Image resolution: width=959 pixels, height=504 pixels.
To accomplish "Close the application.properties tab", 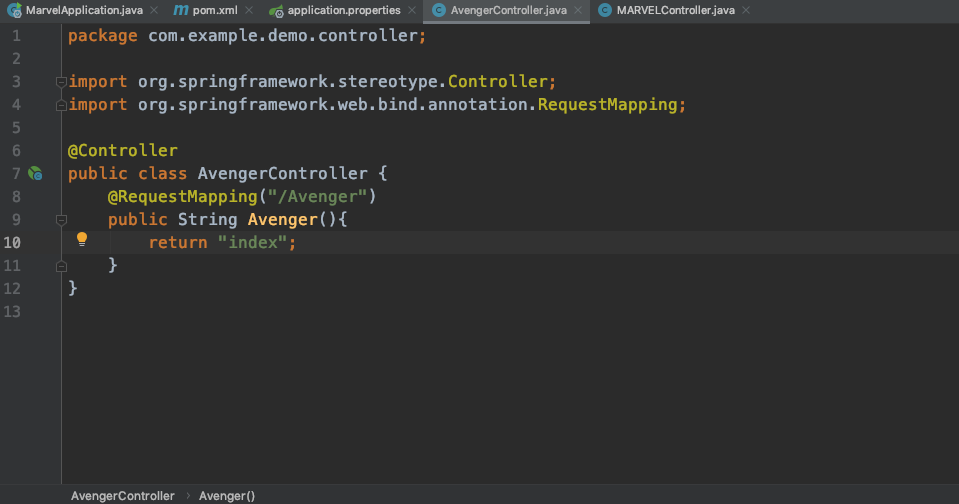I will coord(412,10).
